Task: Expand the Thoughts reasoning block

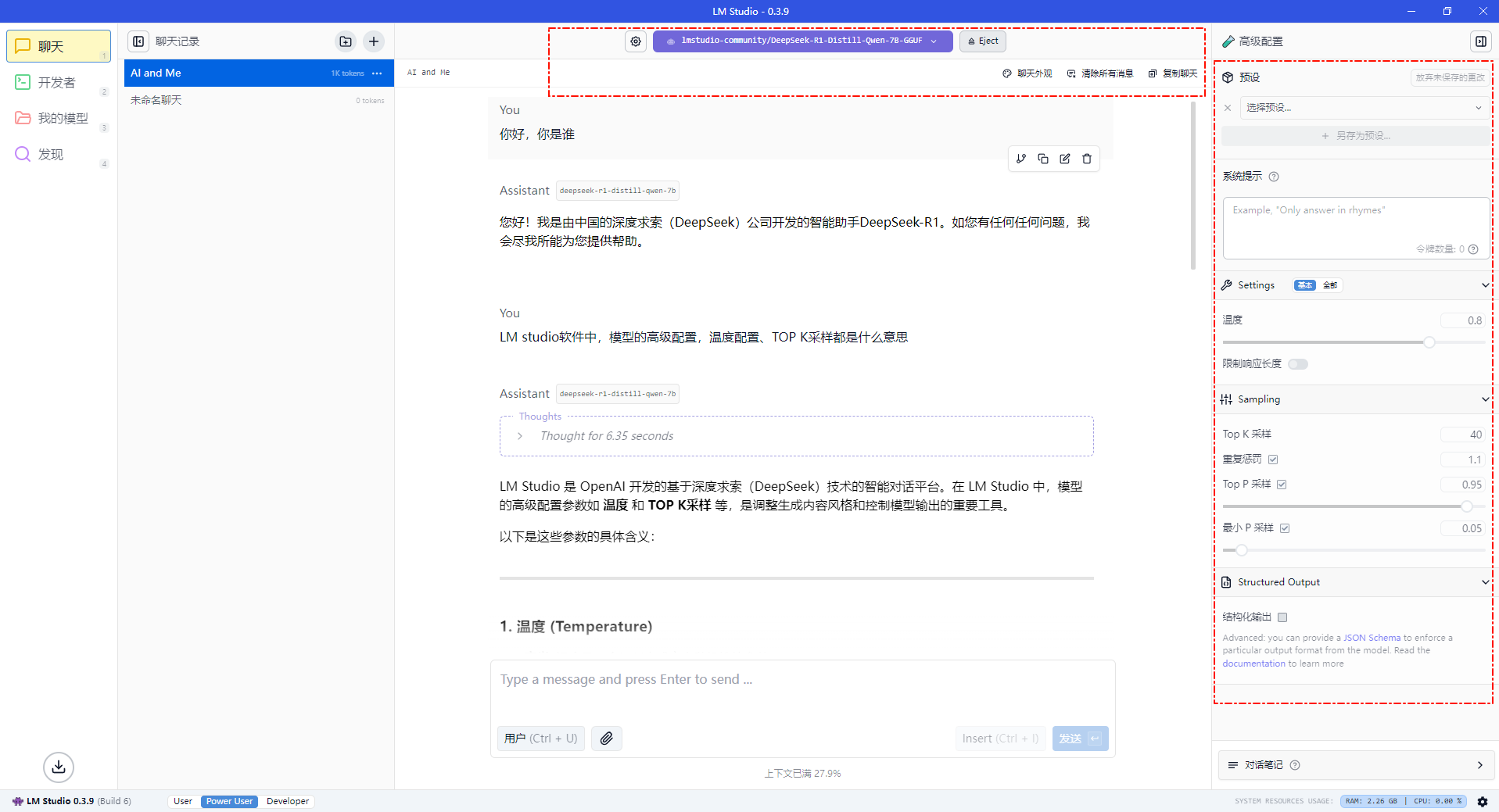Action: point(520,436)
